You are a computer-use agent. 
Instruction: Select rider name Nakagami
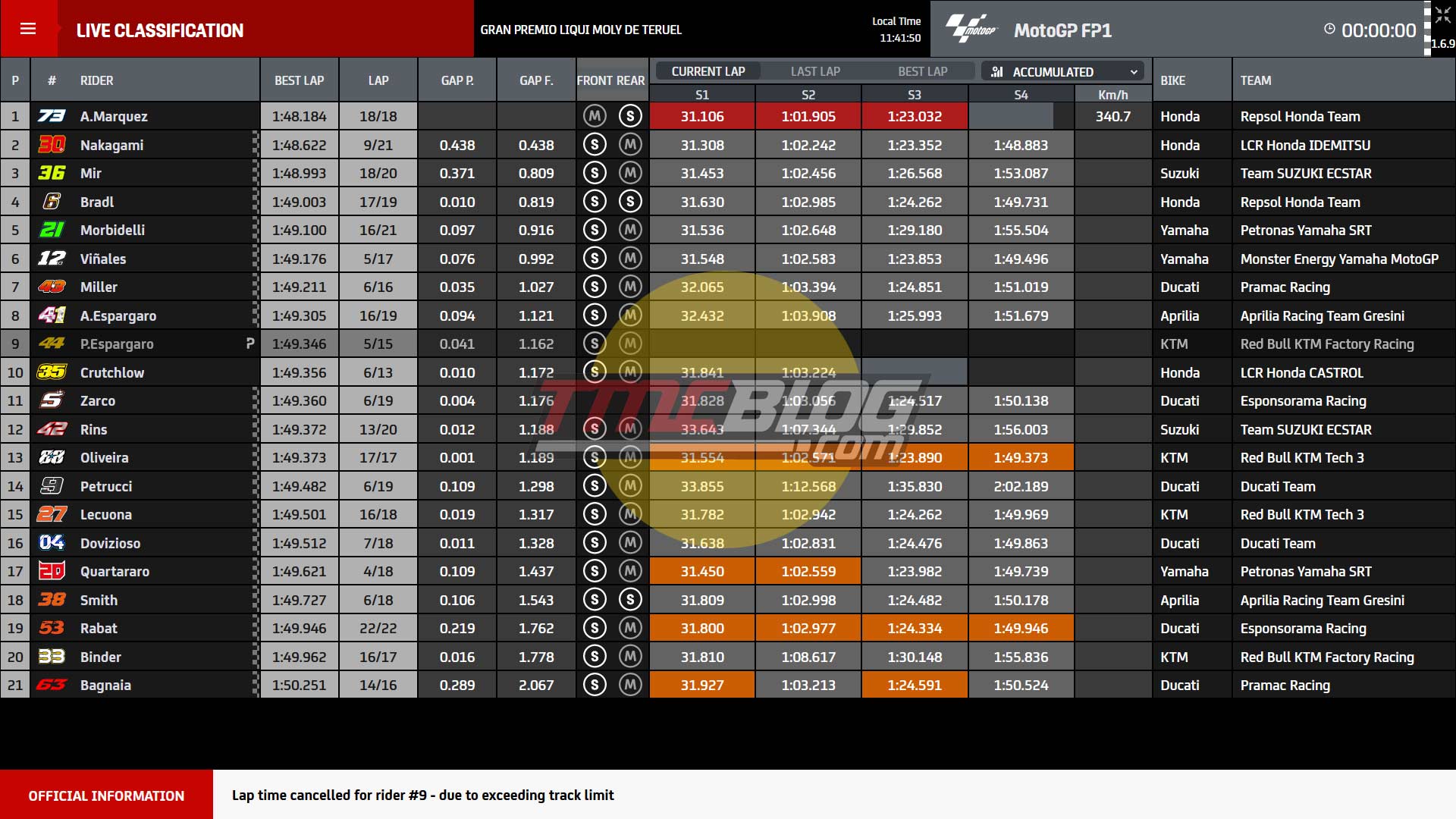pyautogui.click(x=111, y=145)
